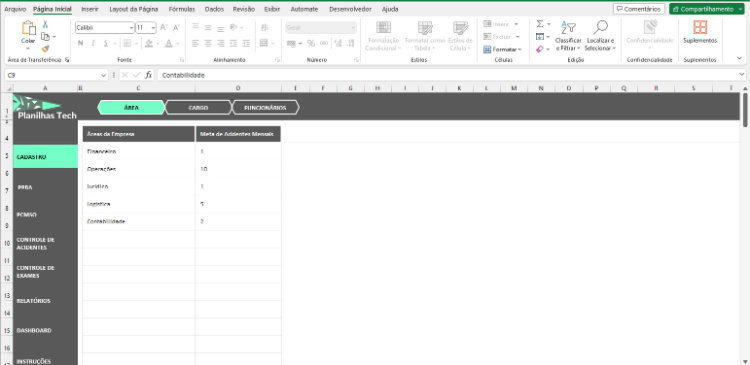Screen dimensions: 750x365
Task: Click the Cut scissors icon
Action: pos(45,24)
